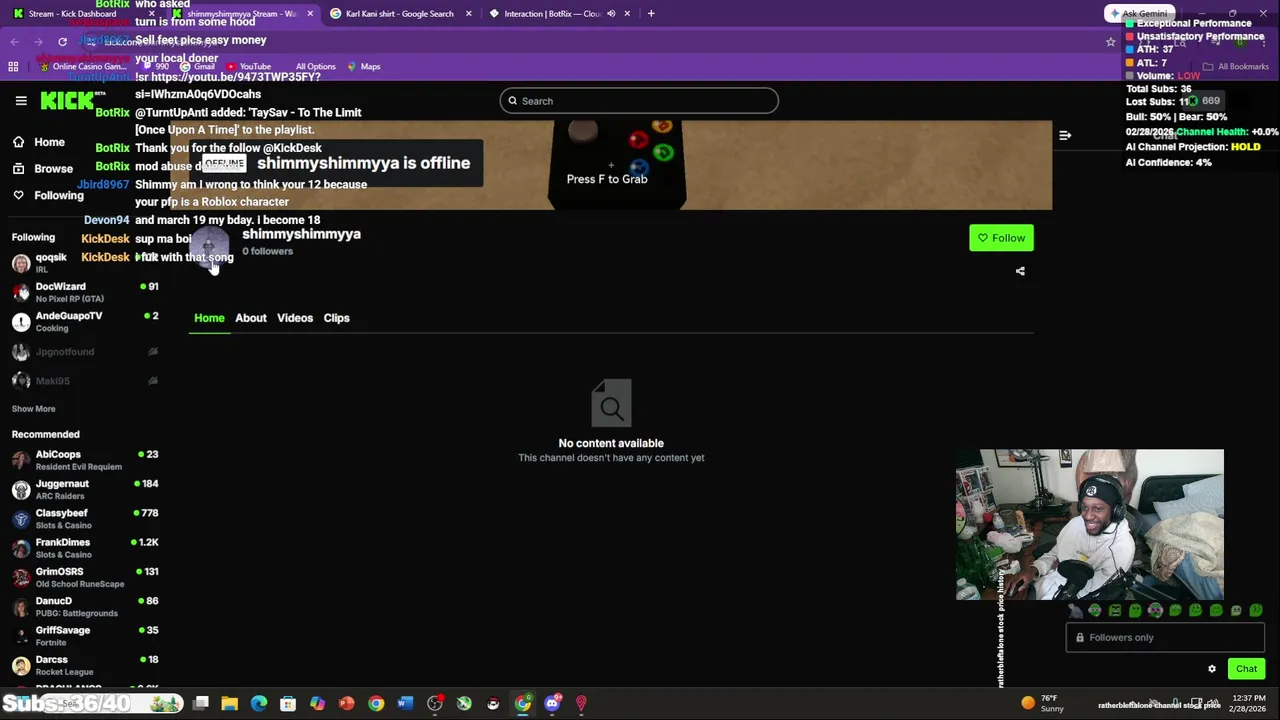The height and width of the screenshot is (720, 1280).
Task: Open Maps bookmark
Action: point(364,67)
